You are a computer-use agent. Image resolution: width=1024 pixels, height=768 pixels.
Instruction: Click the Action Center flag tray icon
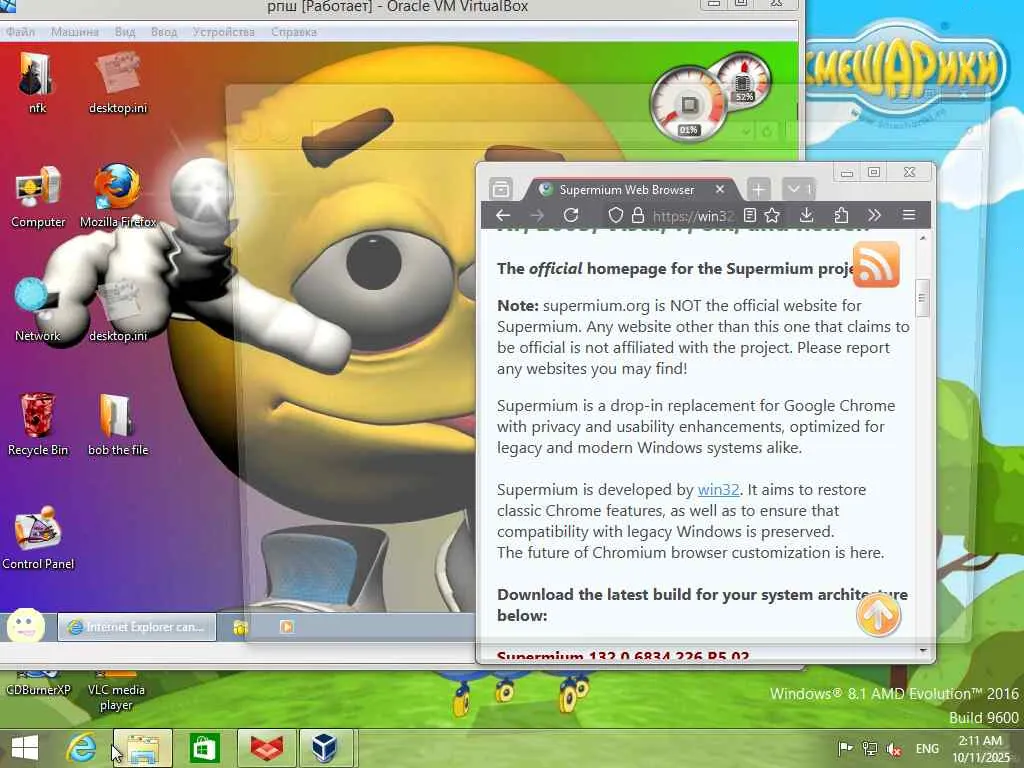(845, 748)
